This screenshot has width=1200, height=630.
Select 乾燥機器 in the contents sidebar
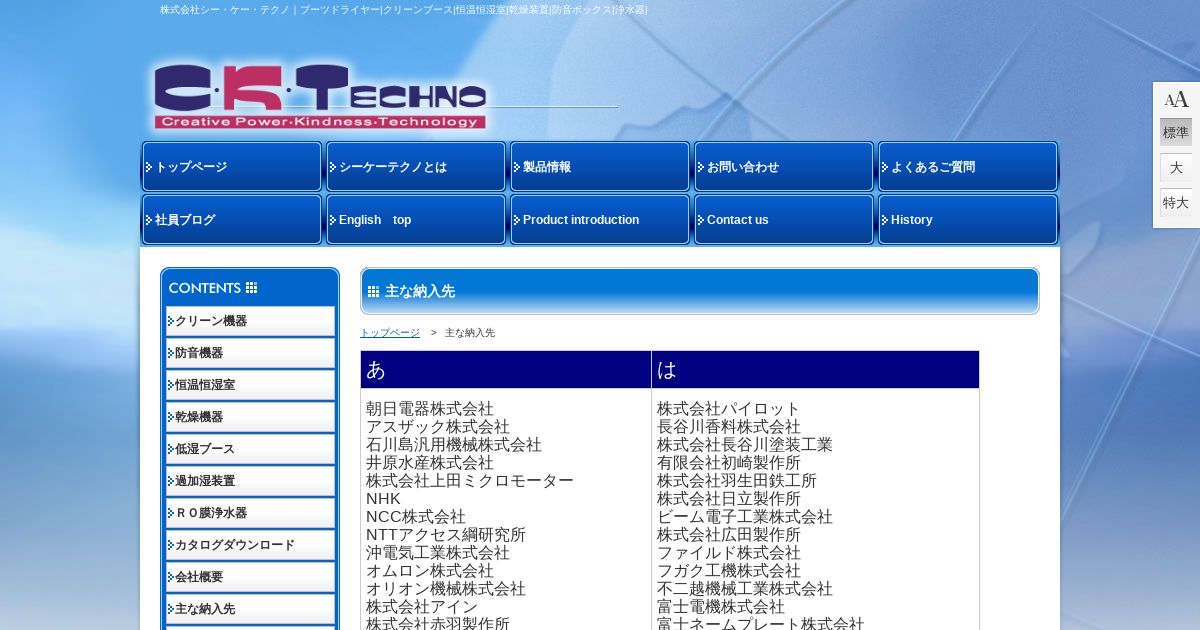coord(250,417)
